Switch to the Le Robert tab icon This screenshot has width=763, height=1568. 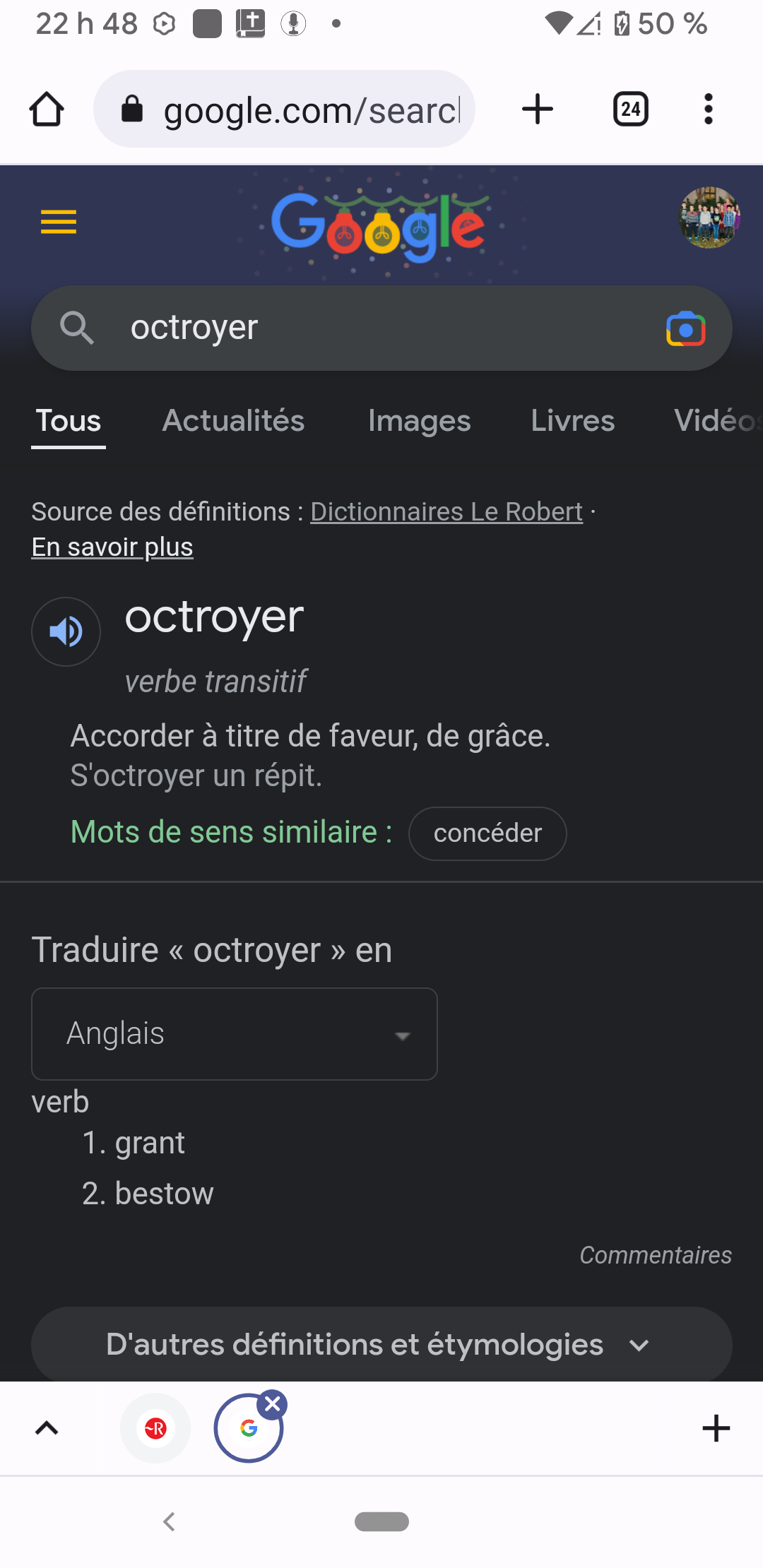tap(155, 1428)
